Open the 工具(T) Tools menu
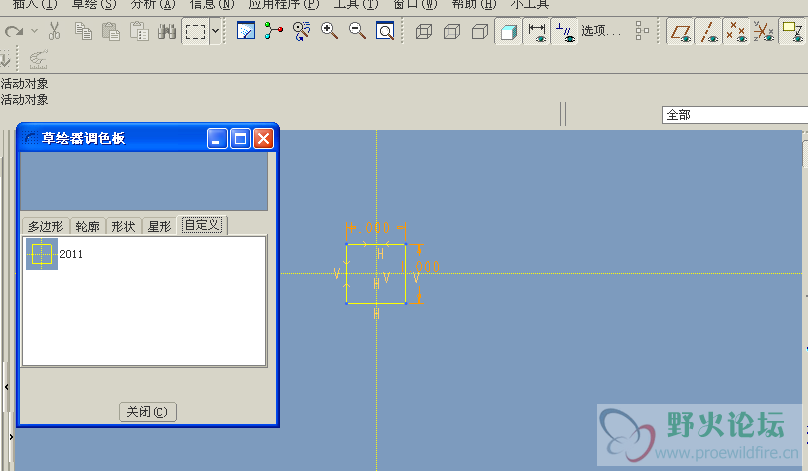This screenshot has height=471, width=808. tap(356, 5)
